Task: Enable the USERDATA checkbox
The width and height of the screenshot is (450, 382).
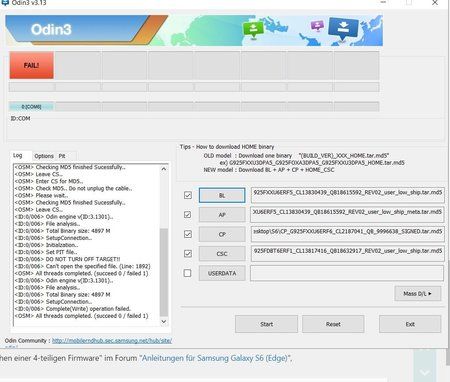Action: pyautogui.click(x=188, y=273)
